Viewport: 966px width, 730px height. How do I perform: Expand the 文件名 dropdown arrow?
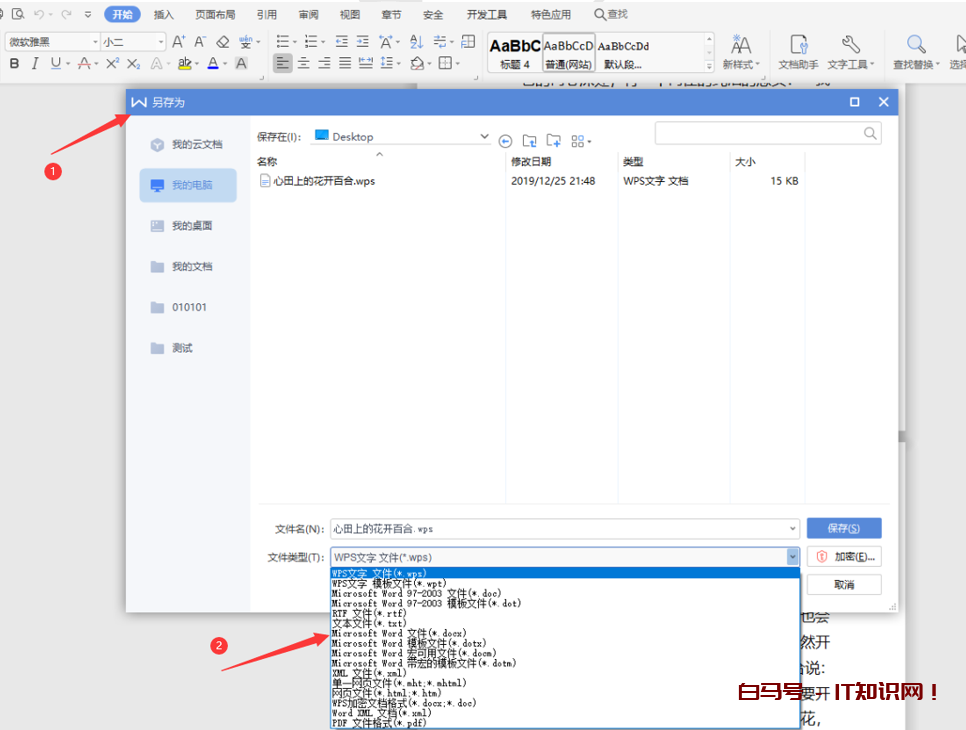point(792,528)
